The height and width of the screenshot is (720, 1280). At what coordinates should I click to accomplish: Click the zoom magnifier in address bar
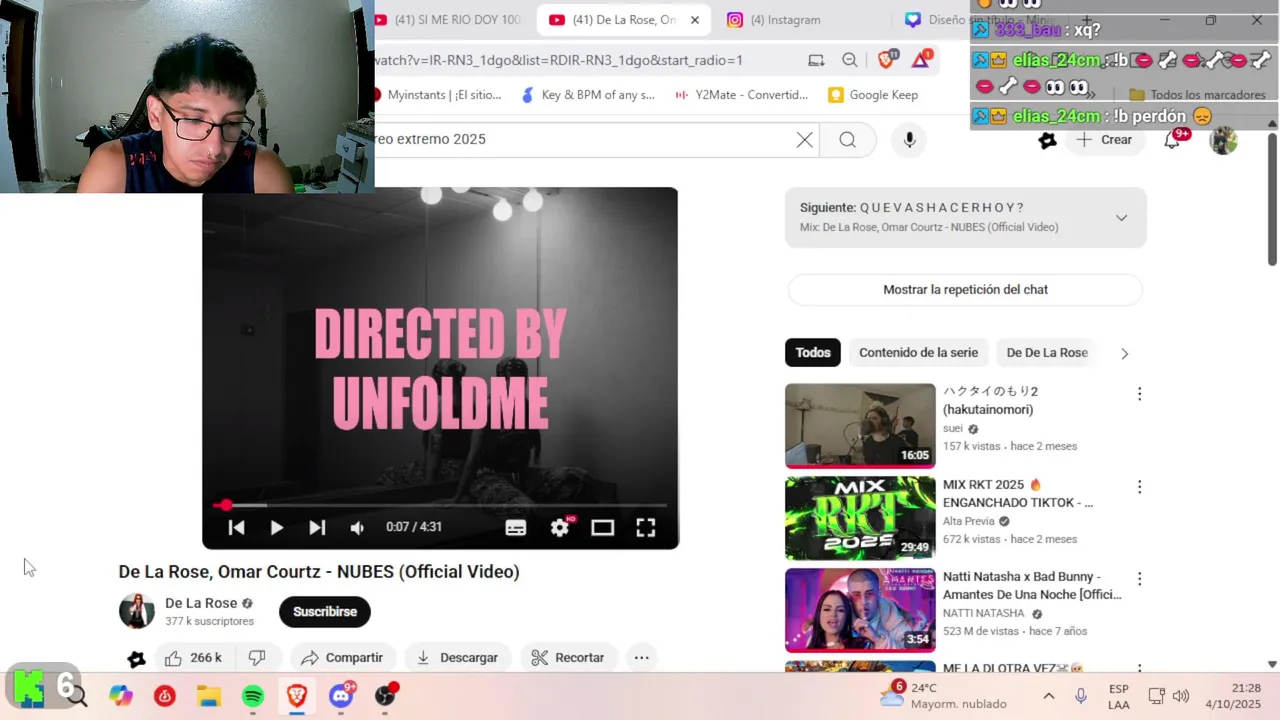click(x=850, y=60)
